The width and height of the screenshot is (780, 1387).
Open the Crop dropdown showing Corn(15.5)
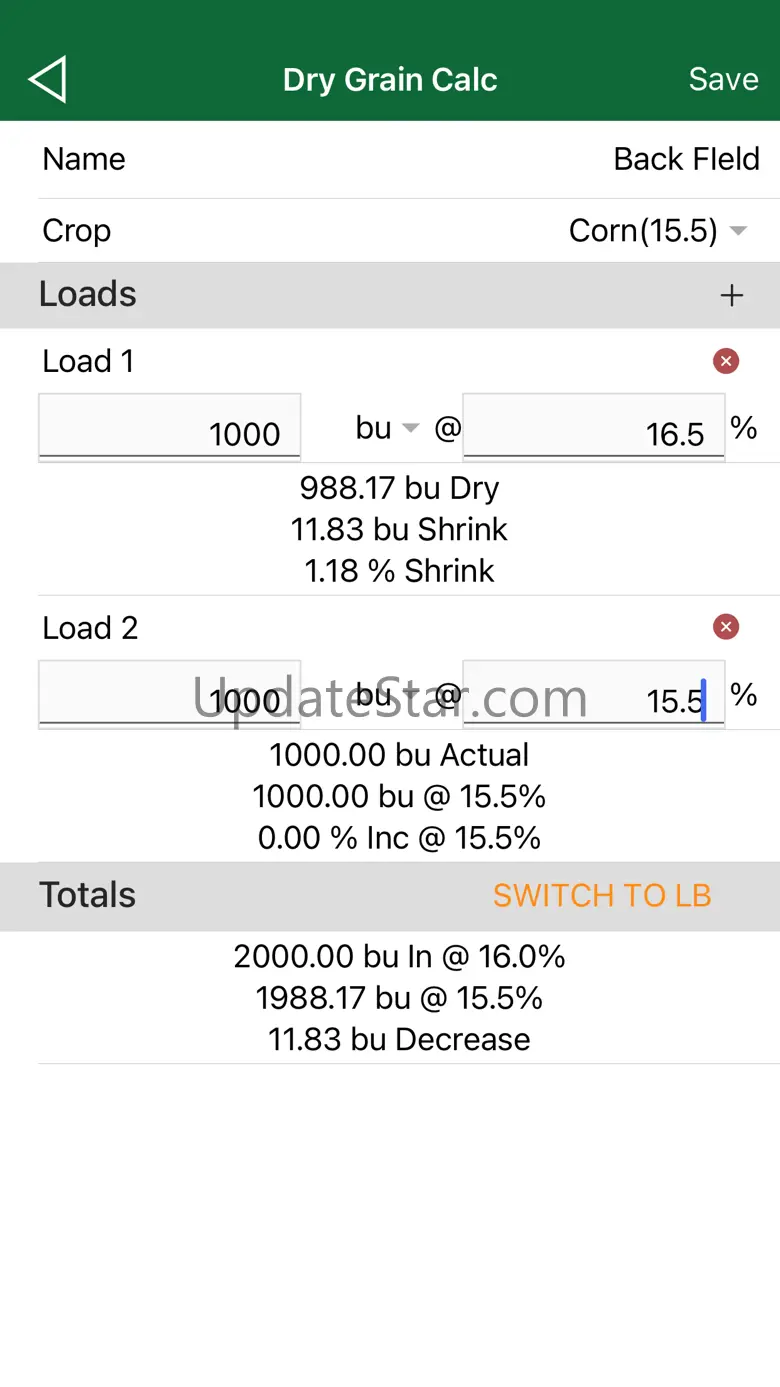[657, 231]
